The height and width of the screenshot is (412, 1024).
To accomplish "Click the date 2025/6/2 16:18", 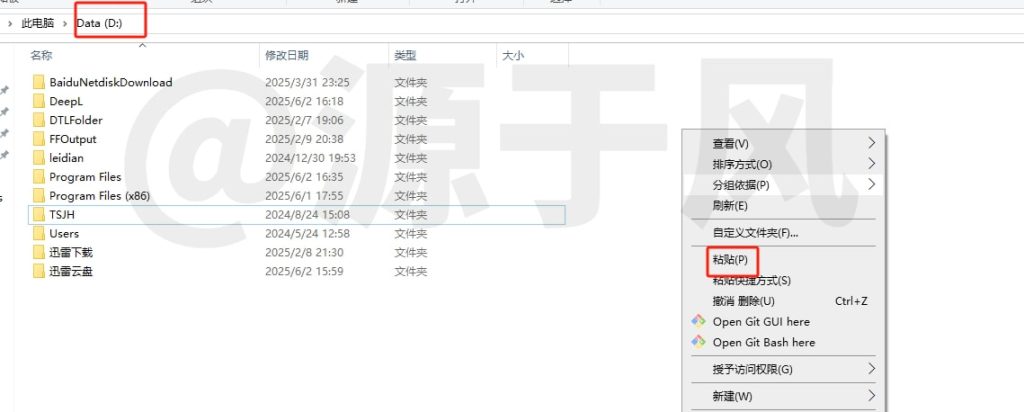I will tap(304, 101).
